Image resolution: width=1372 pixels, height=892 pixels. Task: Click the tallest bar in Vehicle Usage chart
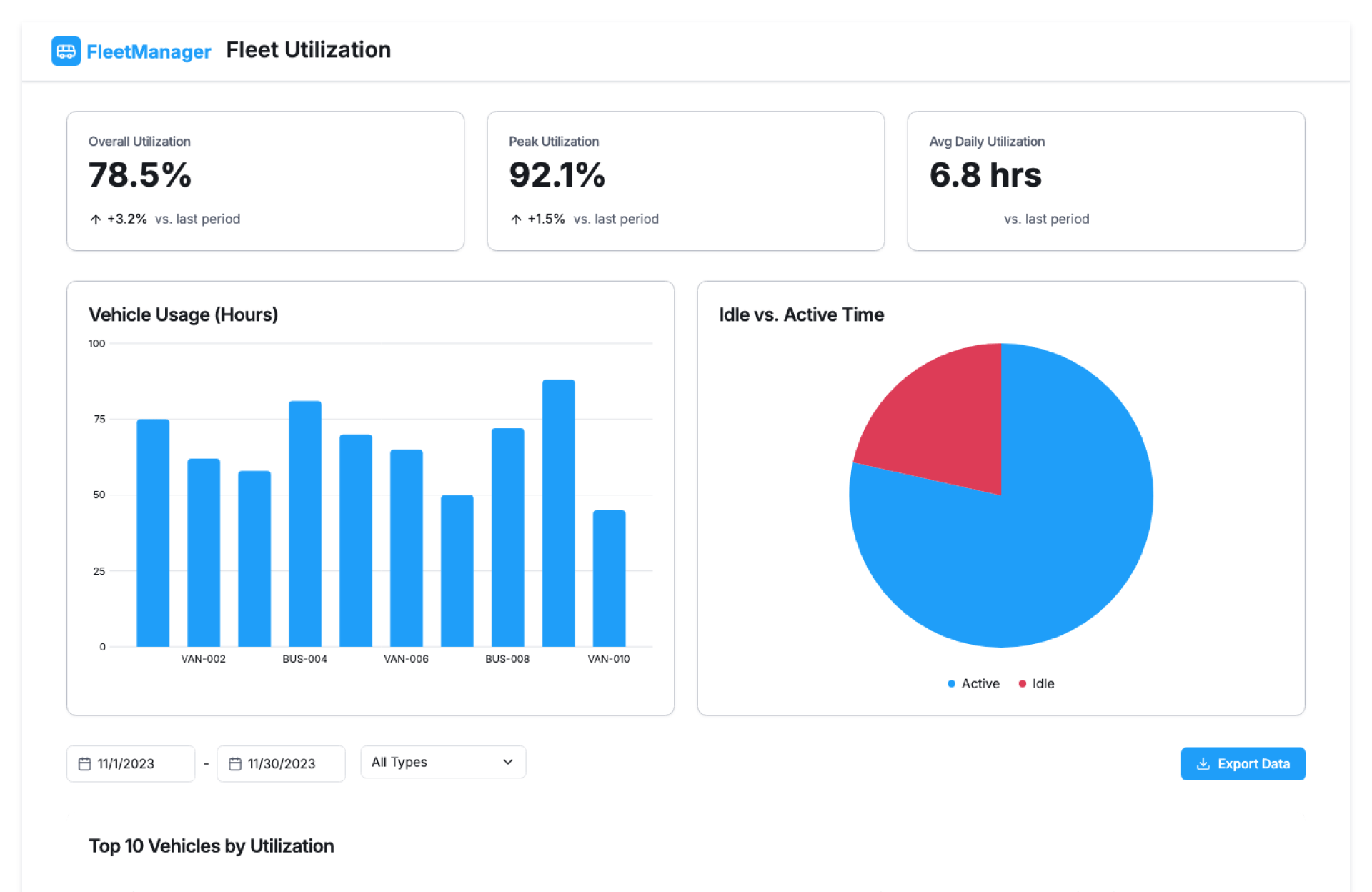[558, 515]
